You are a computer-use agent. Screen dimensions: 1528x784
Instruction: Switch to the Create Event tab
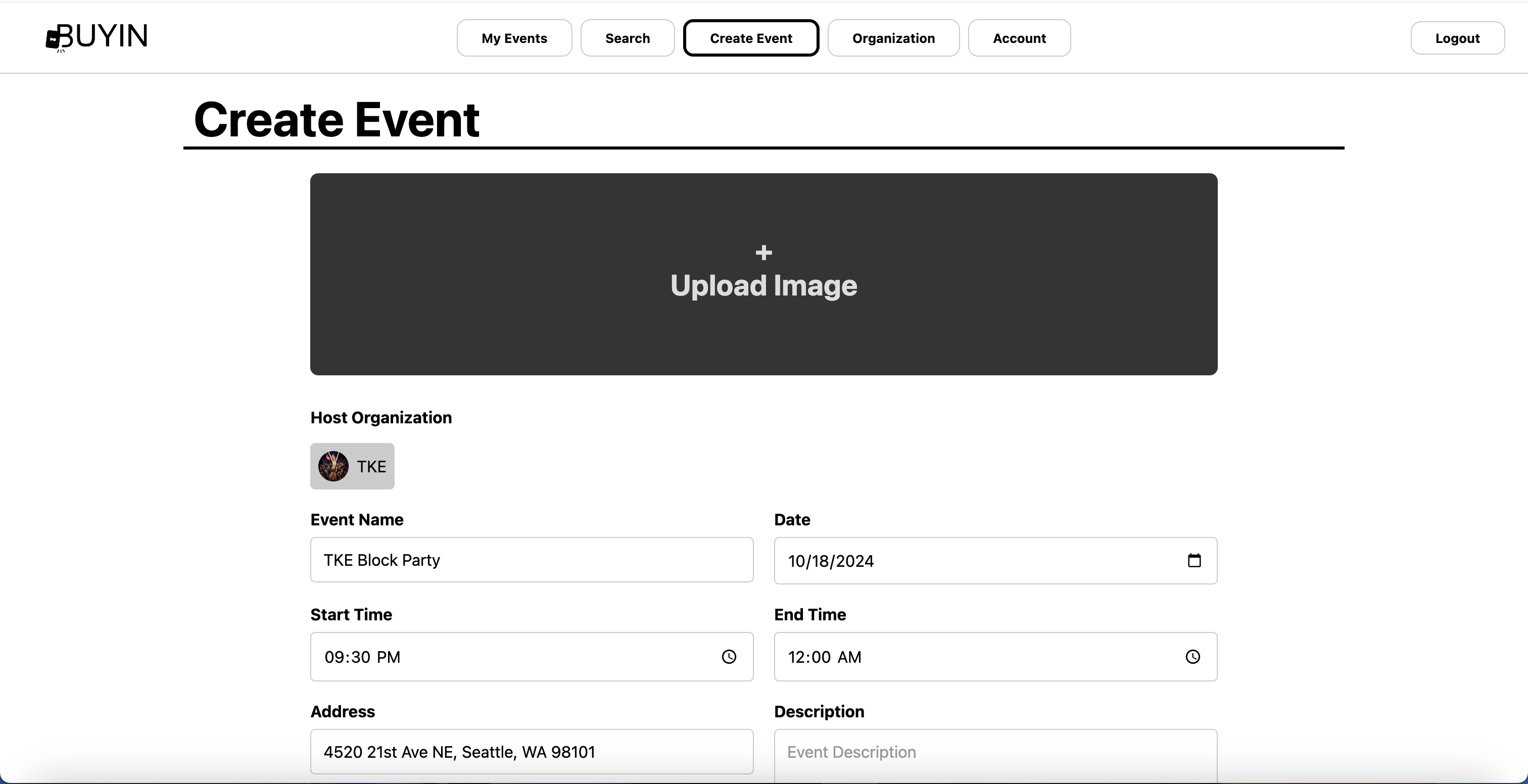750,38
